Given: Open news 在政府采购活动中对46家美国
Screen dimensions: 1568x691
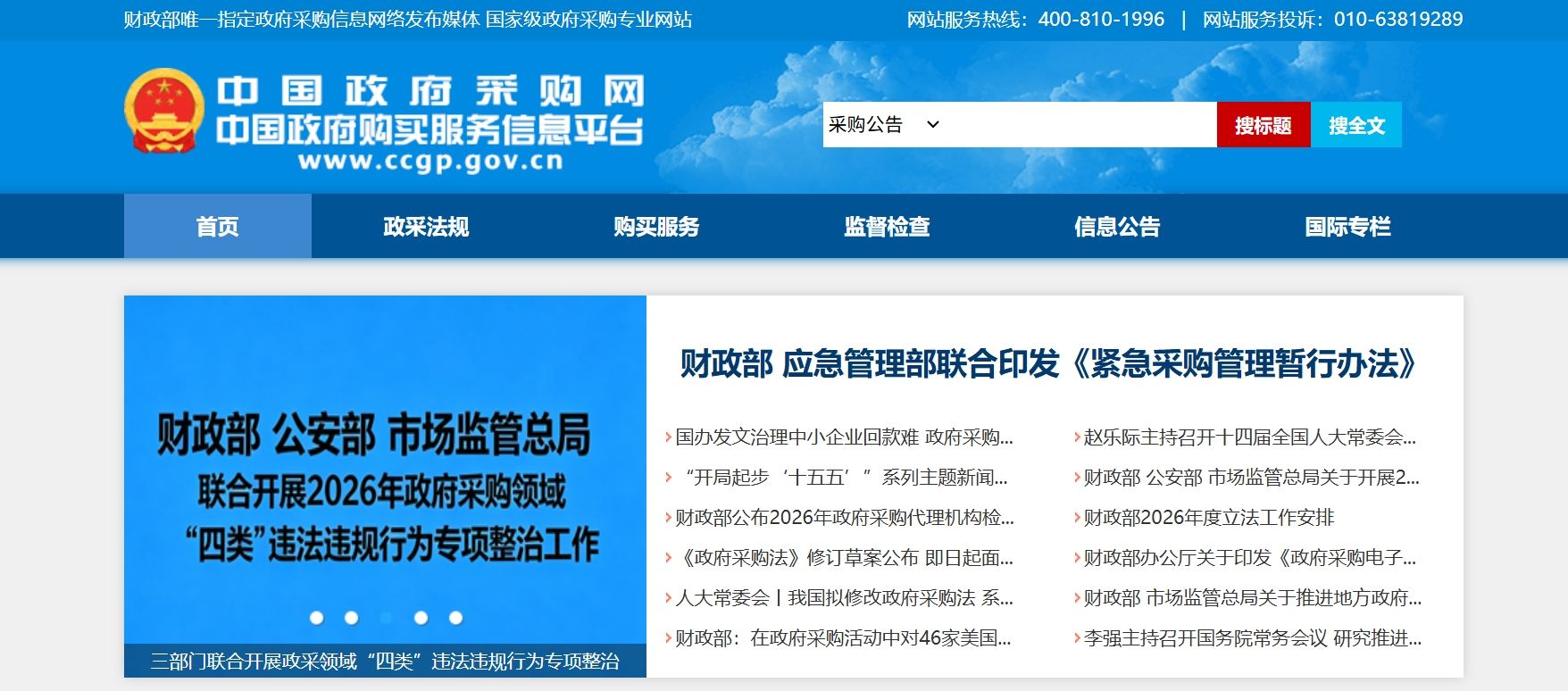Looking at the screenshot, I should 844,637.
